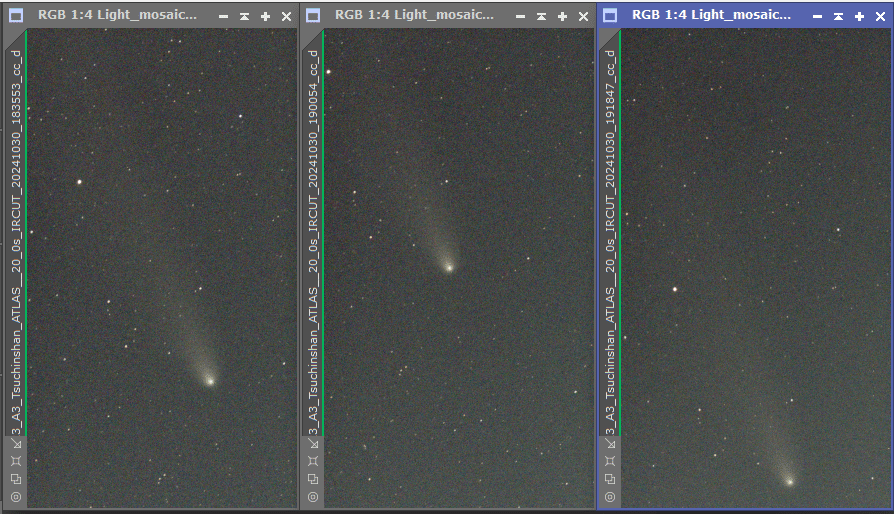The height and width of the screenshot is (514, 894).
Task: Select the 183553 vertical view identifier tab
Action: tap(16, 234)
